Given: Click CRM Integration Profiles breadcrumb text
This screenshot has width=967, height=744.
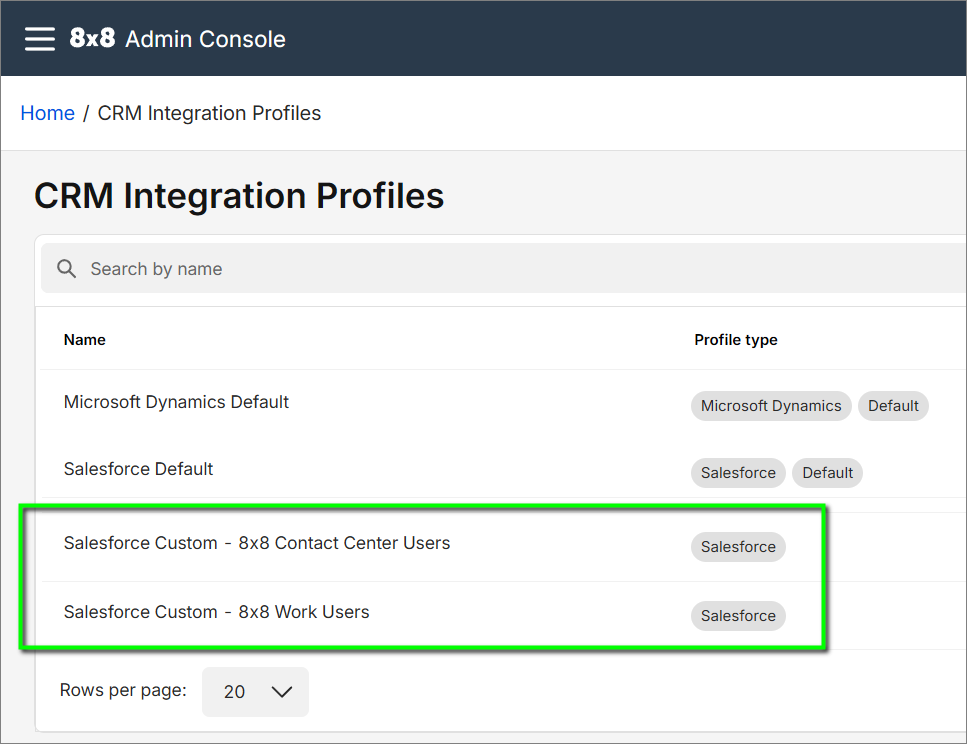Looking at the screenshot, I should [x=209, y=113].
